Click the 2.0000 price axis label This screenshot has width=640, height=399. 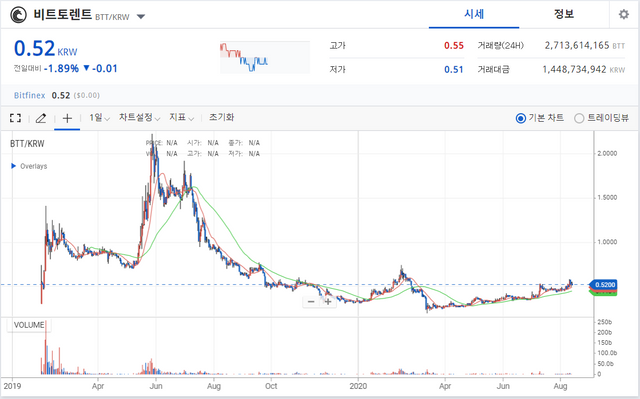(x=607, y=153)
